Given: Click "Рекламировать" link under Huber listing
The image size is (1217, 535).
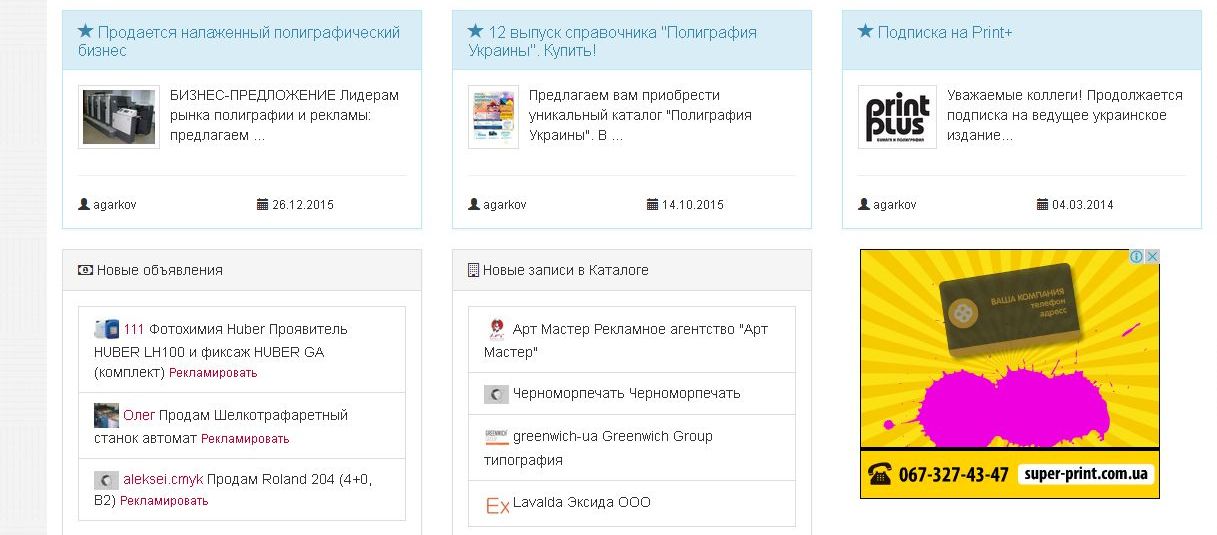Looking at the screenshot, I should [x=213, y=373].
